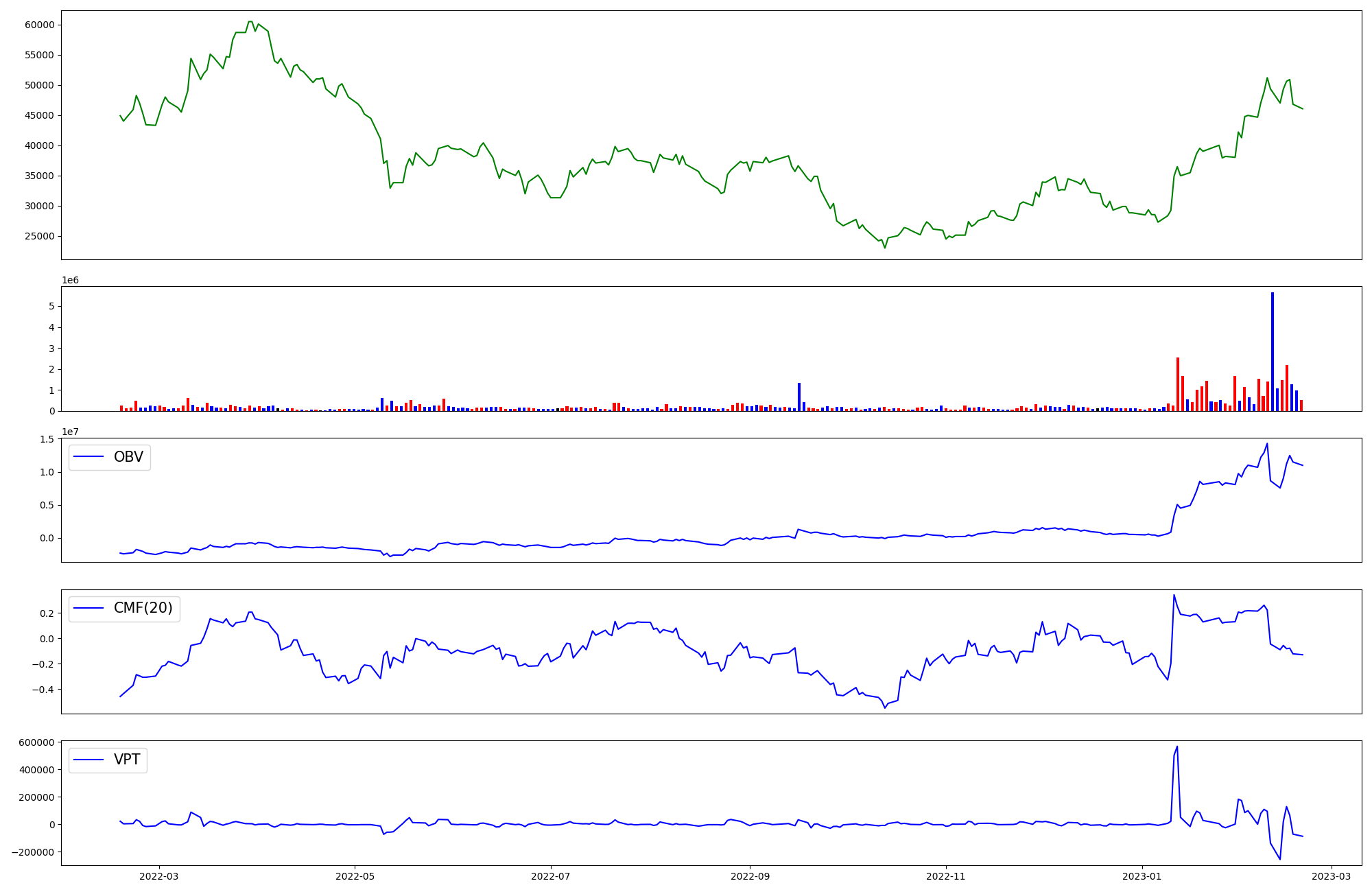Screen dimensions: 1372x892
Task: Select the 2023-01 date tick label
Action: (1142, 876)
